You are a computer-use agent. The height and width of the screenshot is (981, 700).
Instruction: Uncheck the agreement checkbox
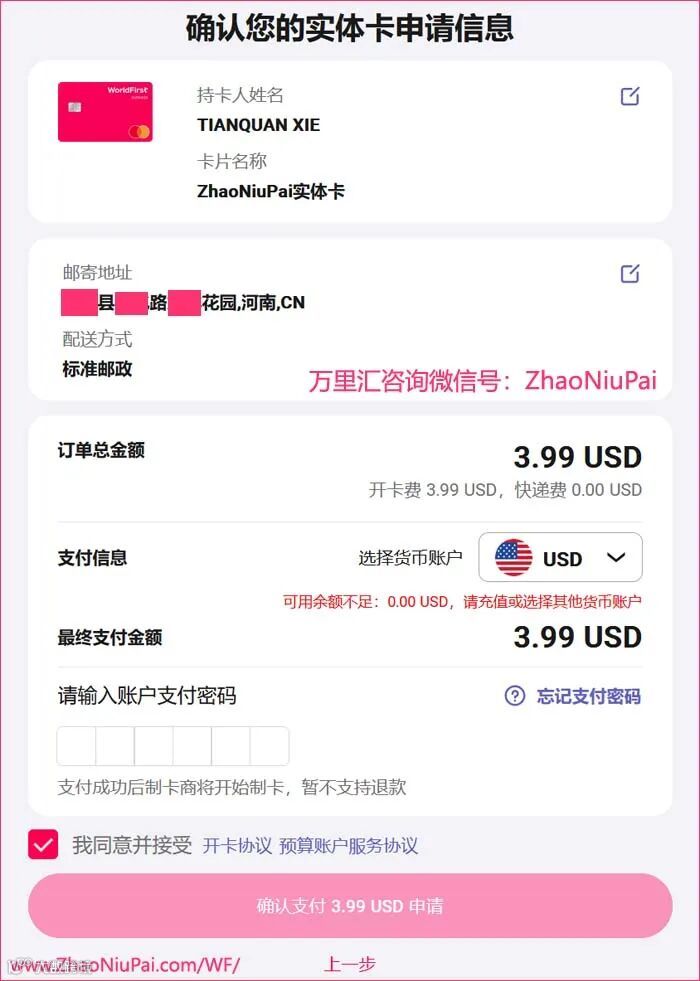pos(43,845)
